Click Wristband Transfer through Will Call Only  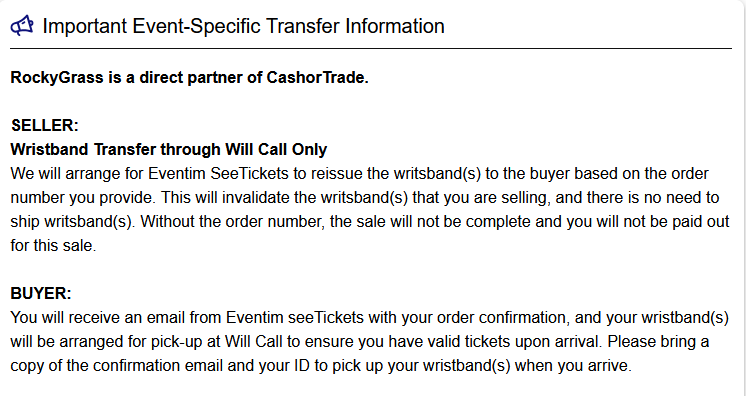click(x=169, y=149)
